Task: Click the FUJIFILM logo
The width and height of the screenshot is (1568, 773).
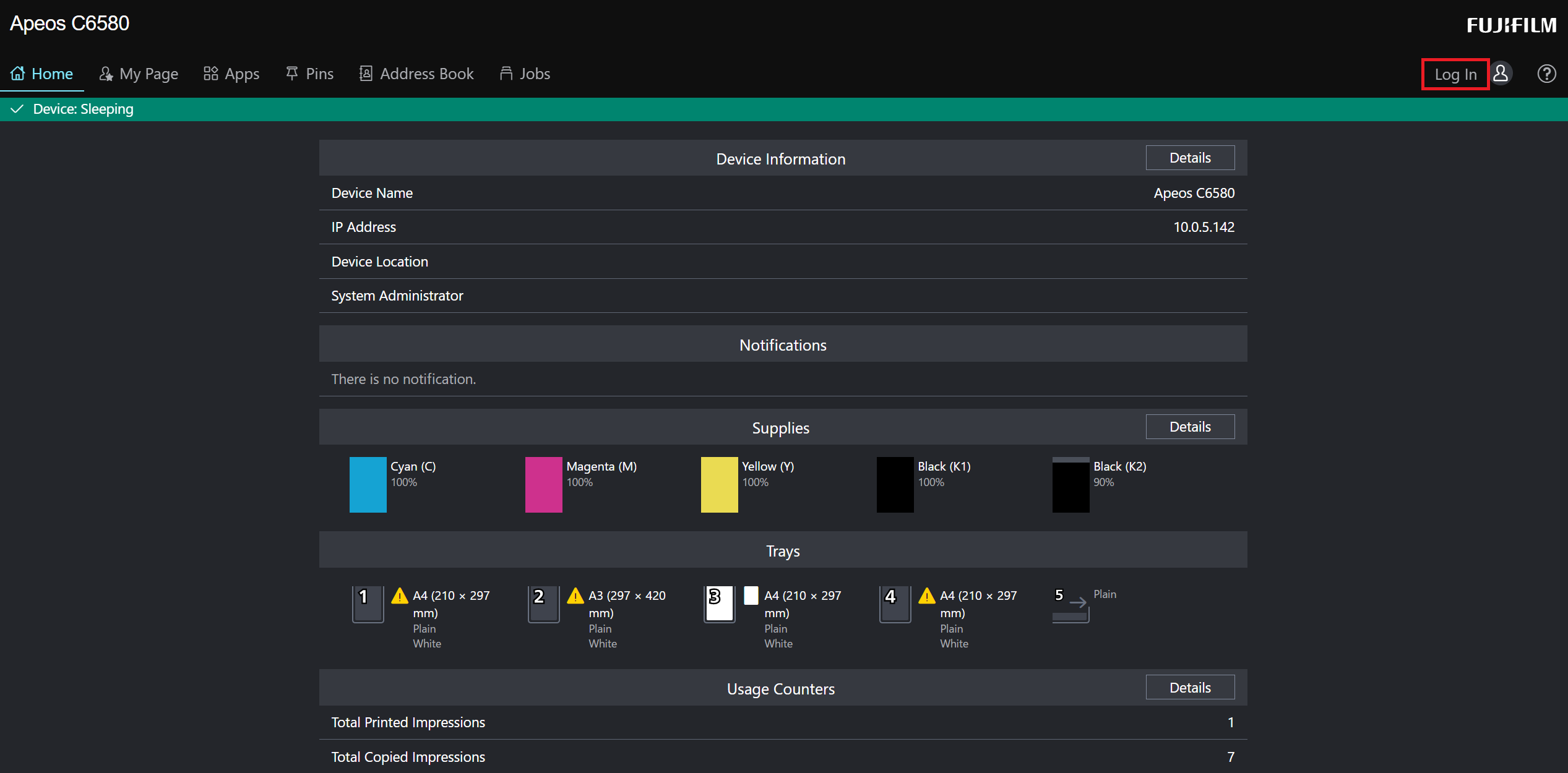Action: 1511,25
